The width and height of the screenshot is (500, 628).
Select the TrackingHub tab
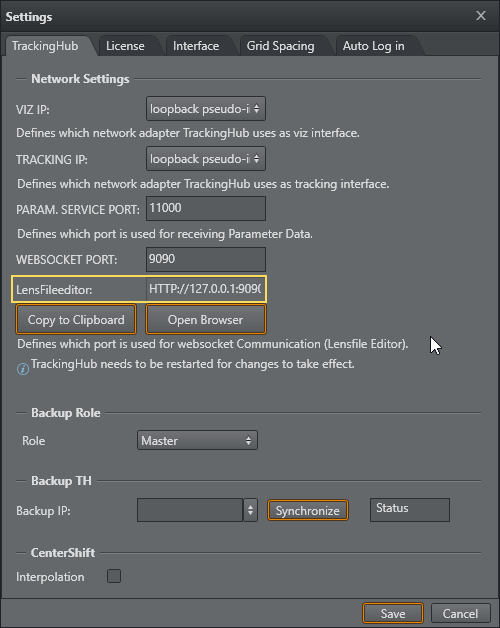[45, 46]
